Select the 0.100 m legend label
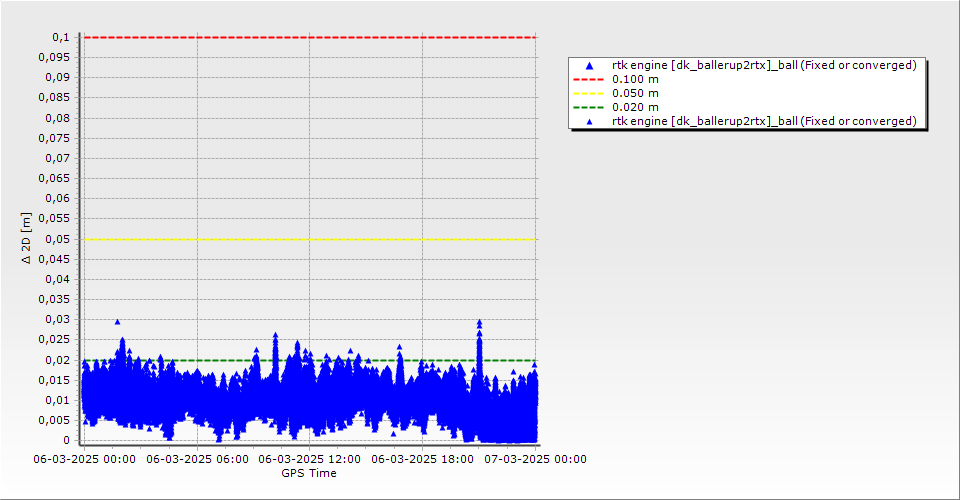This screenshot has width=960, height=500. tap(636, 80)
